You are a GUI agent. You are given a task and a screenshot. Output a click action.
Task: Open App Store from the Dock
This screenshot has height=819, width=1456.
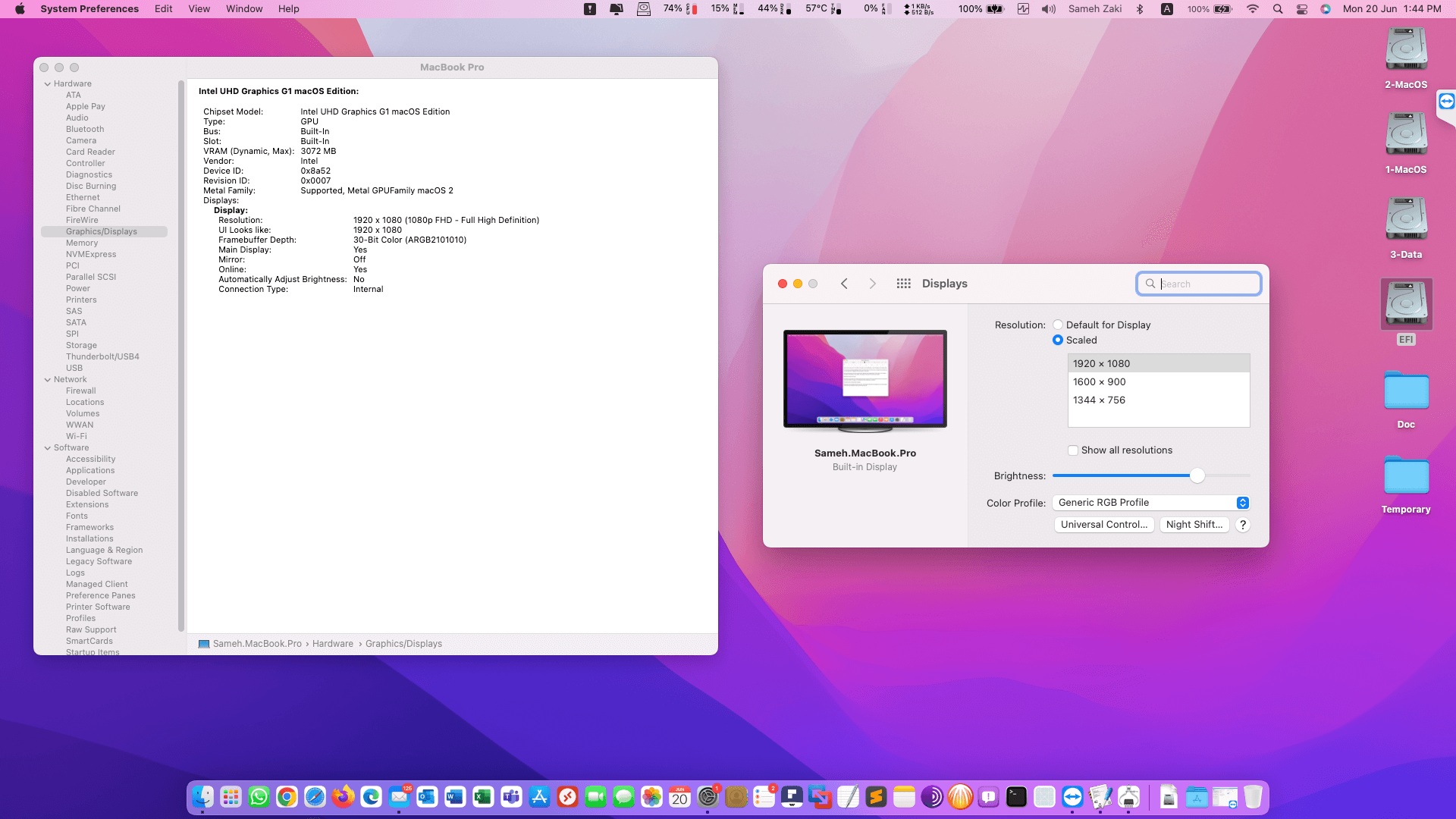coord(539,797)
